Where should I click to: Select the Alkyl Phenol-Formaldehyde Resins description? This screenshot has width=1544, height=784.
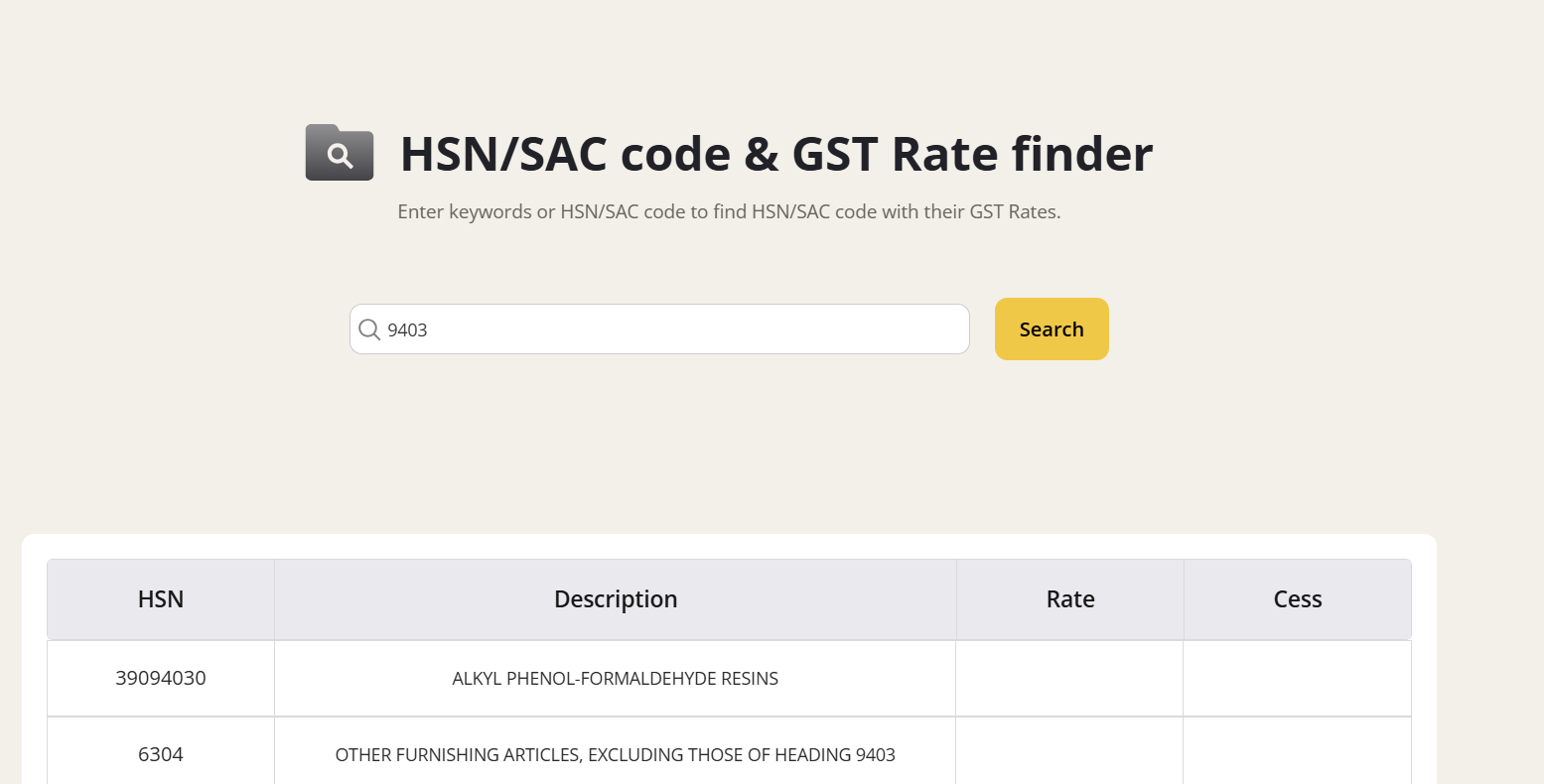(616, 679)
